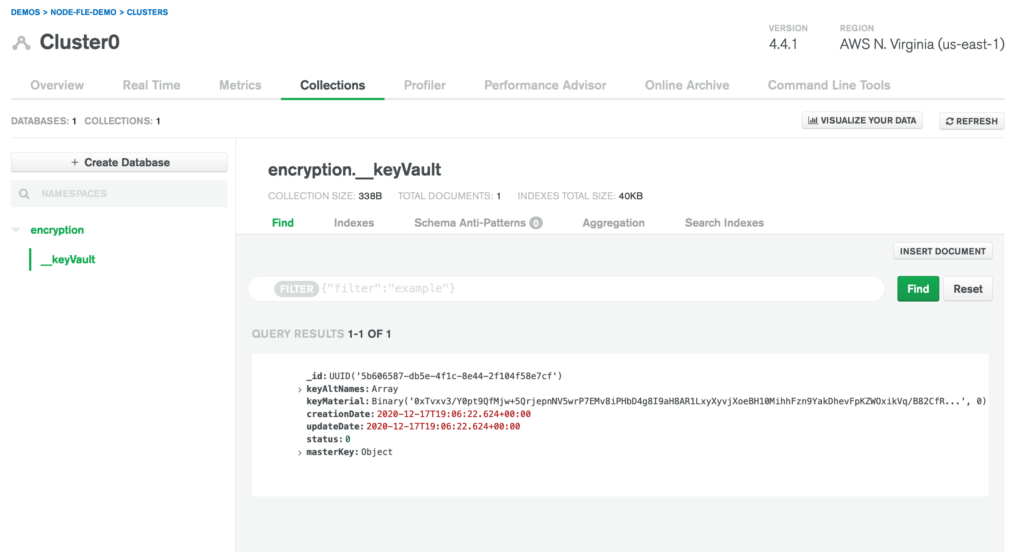Click the Cluster0 title
The width and height of the screenshot is (1024, 552).
[80, 42]
